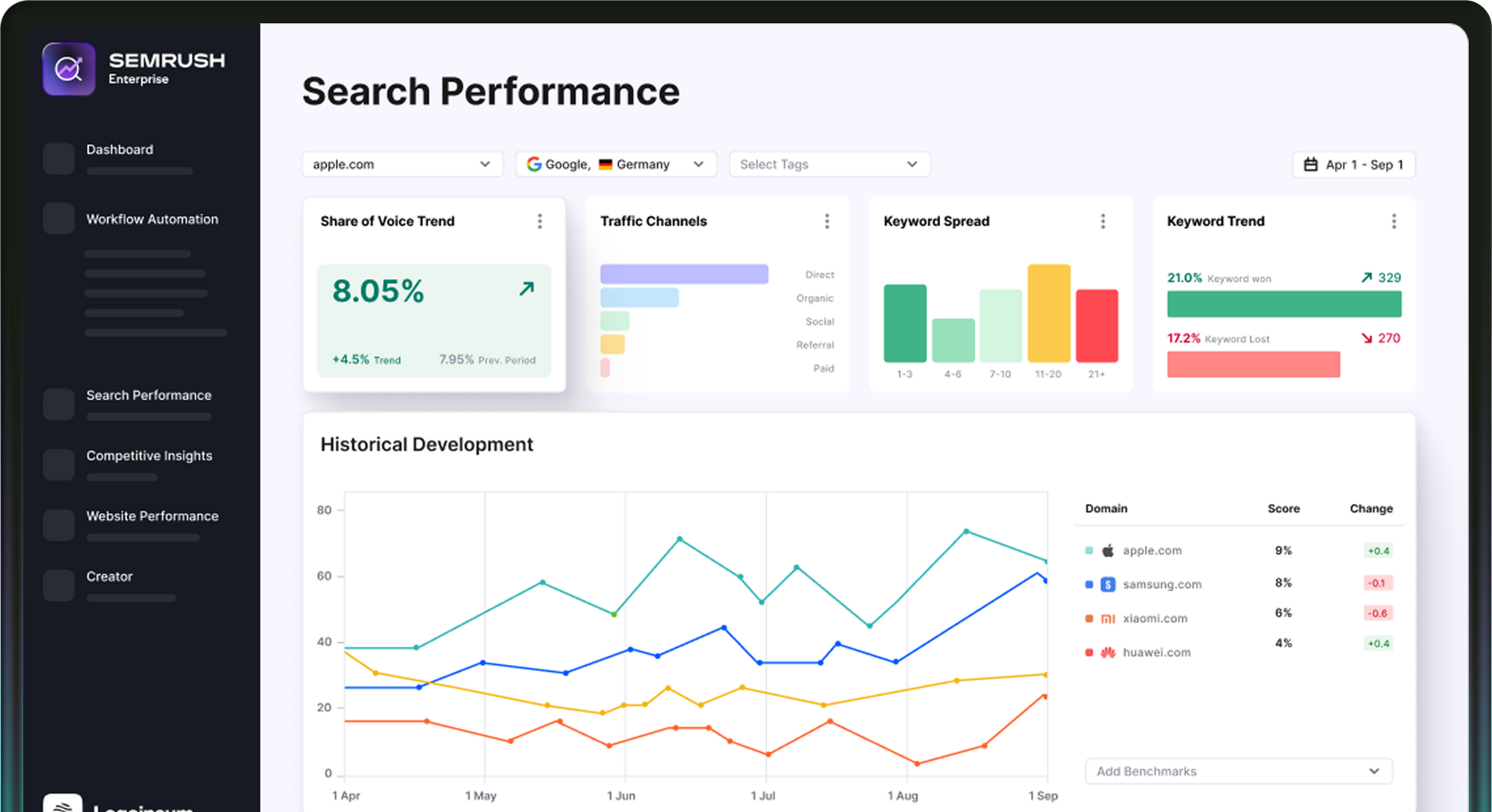Image resolution: width=1492 pixels, height=812 pixels.
Task: Open the Apr 1 - Sep 1 date picker
Action: tap(1353, 164)
